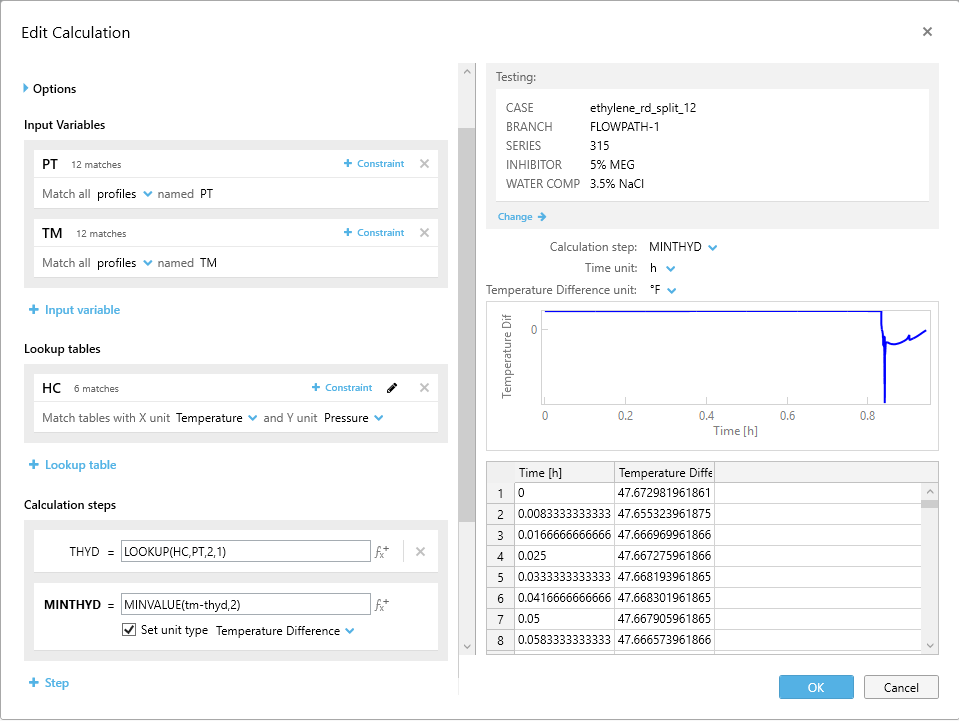Open the Calculation step MINTHYD dropdown
The width and height of the screenshot is (959, 721).
pyautogui.click(x=684, y=247)
